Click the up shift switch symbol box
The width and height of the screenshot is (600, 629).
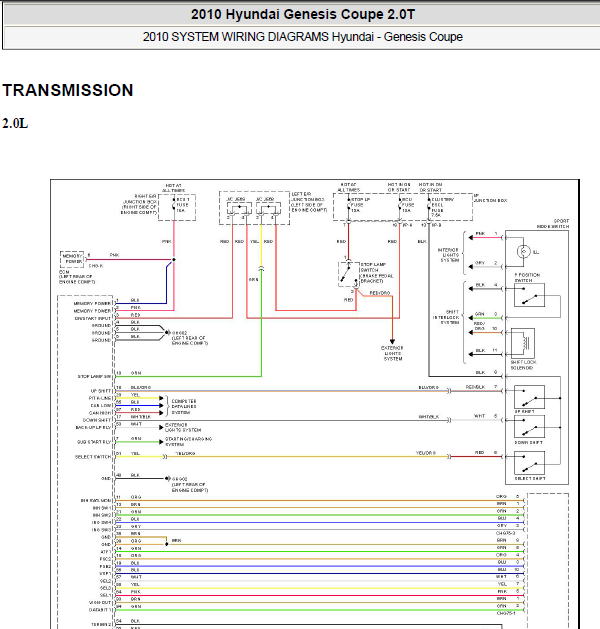tap(529, 397)
